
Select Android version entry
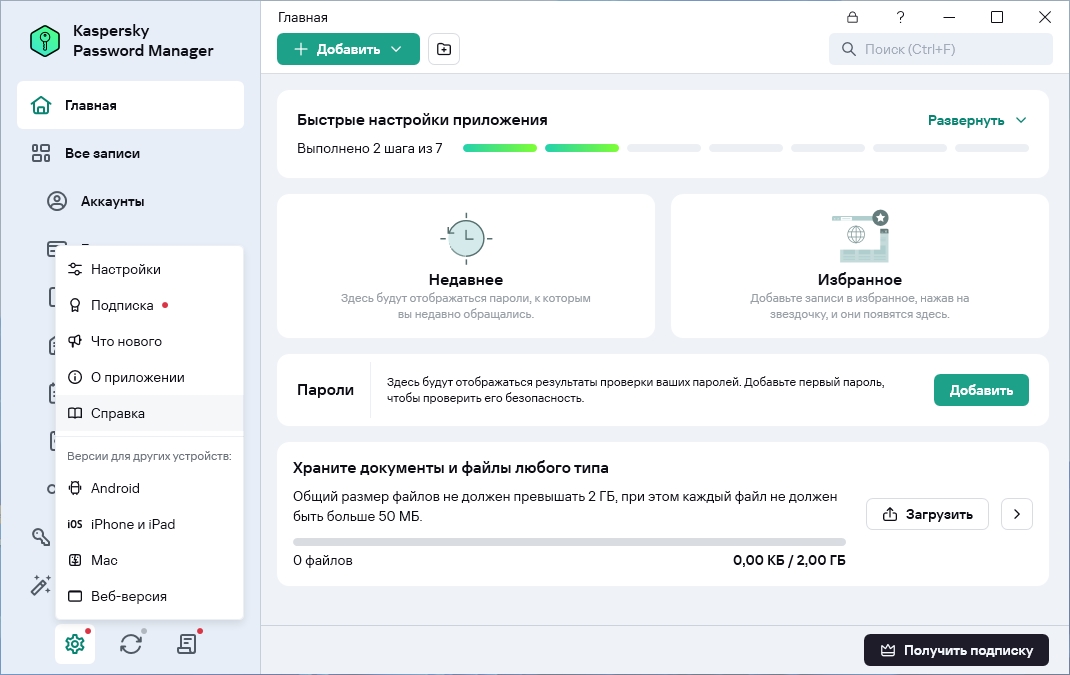[x=149, y=488]
